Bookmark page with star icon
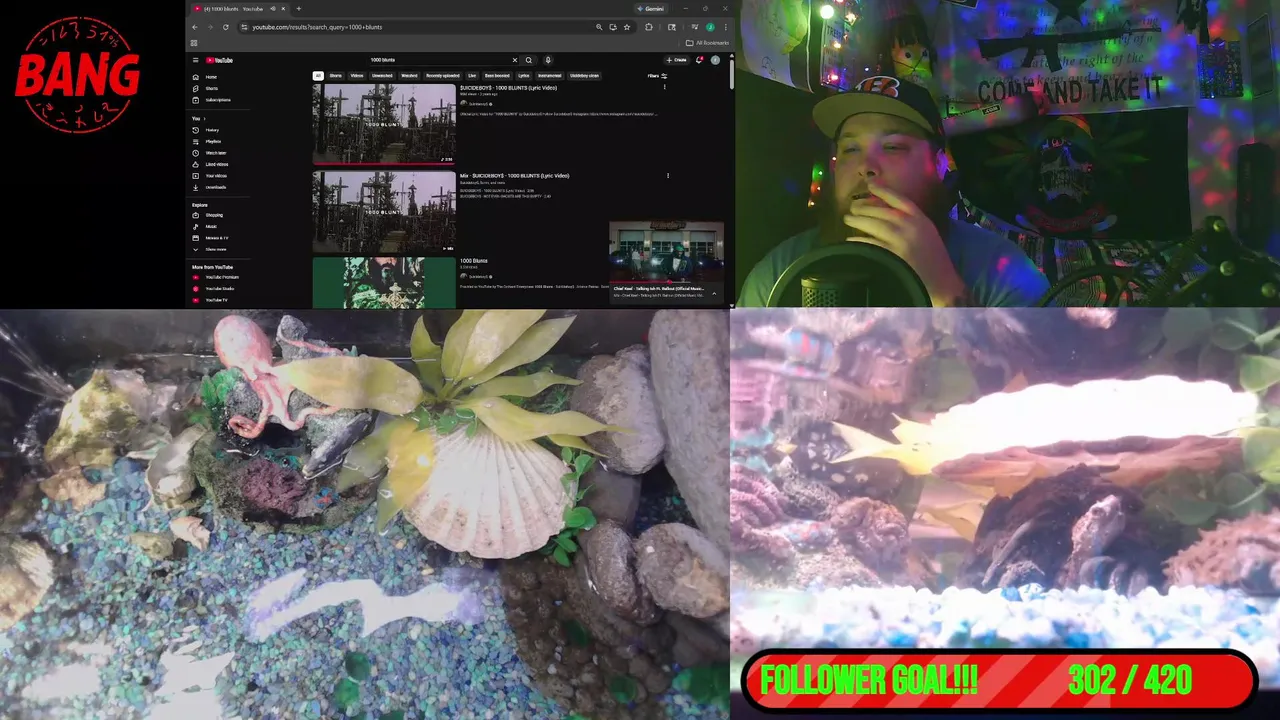1280x720 pixels. coord(627,27)
